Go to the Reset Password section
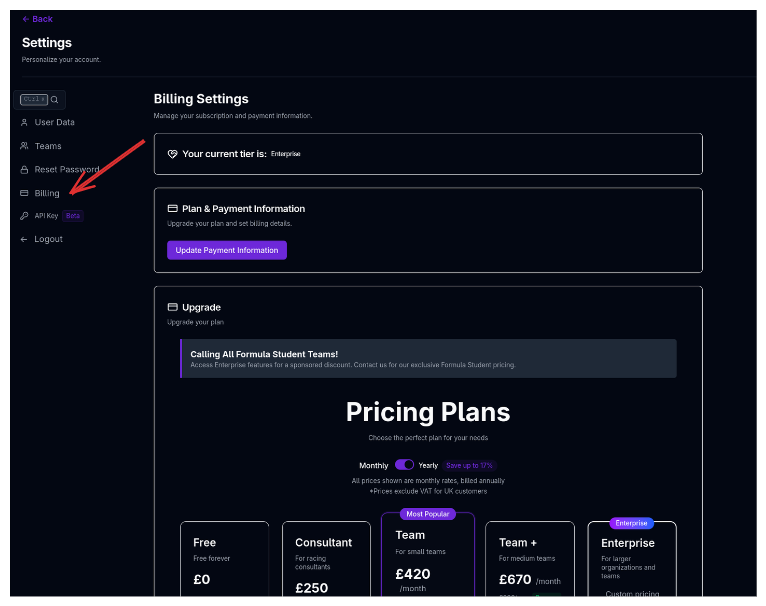This screenshot has height=606, width=766. 66,169
